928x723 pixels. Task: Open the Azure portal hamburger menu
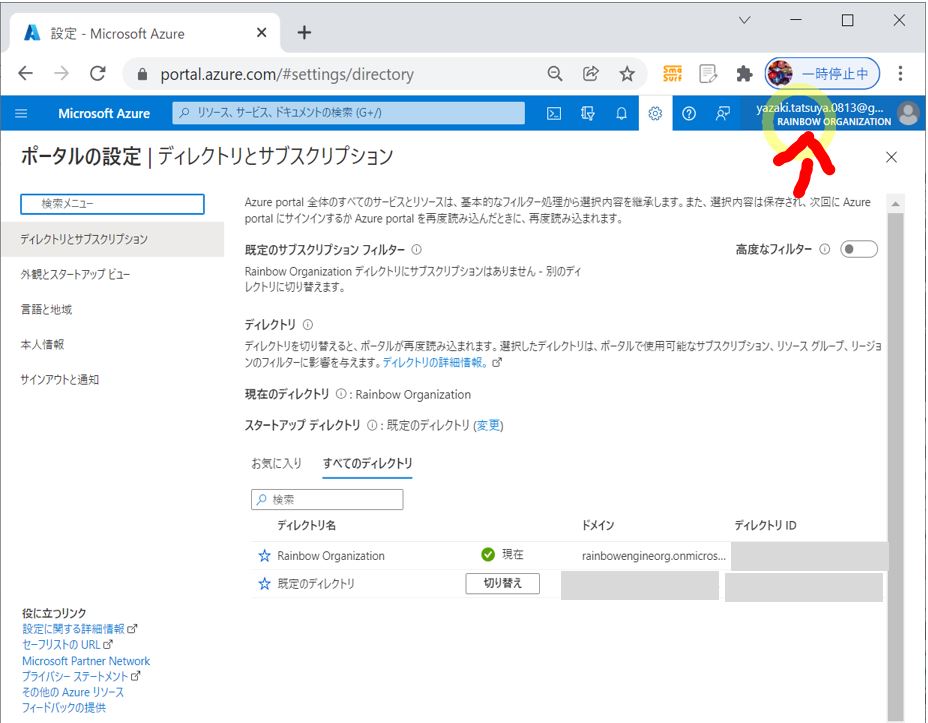[21, 113]
